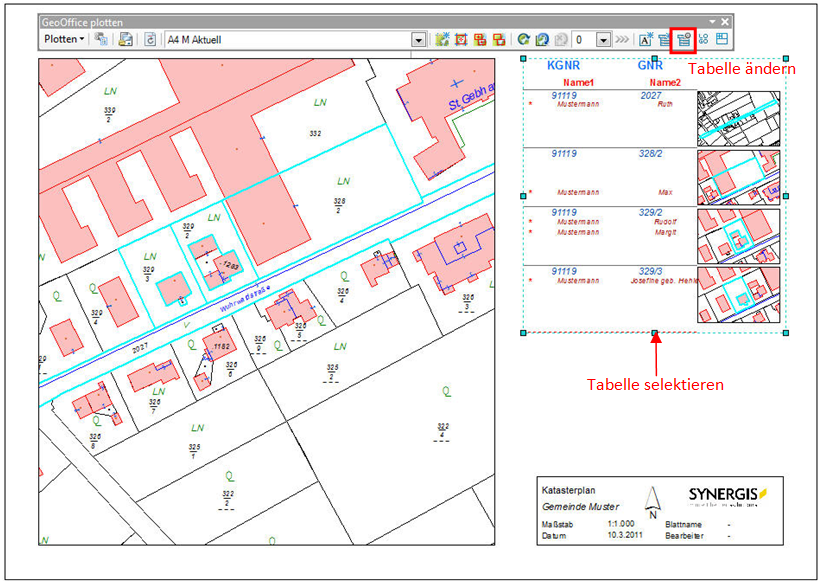Image resolution: width=819 pixels, height=583 pixels.
Task: Click the red frame target icon
Action: click(461, 40)
